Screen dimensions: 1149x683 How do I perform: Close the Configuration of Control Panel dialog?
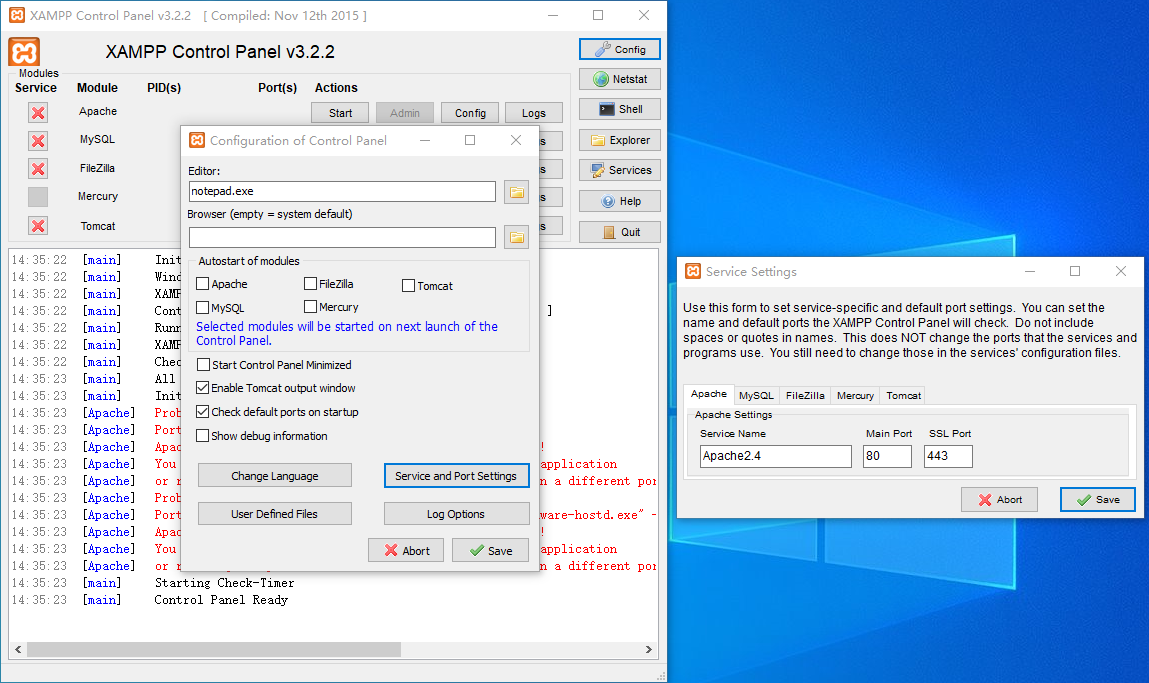point(516,140)
